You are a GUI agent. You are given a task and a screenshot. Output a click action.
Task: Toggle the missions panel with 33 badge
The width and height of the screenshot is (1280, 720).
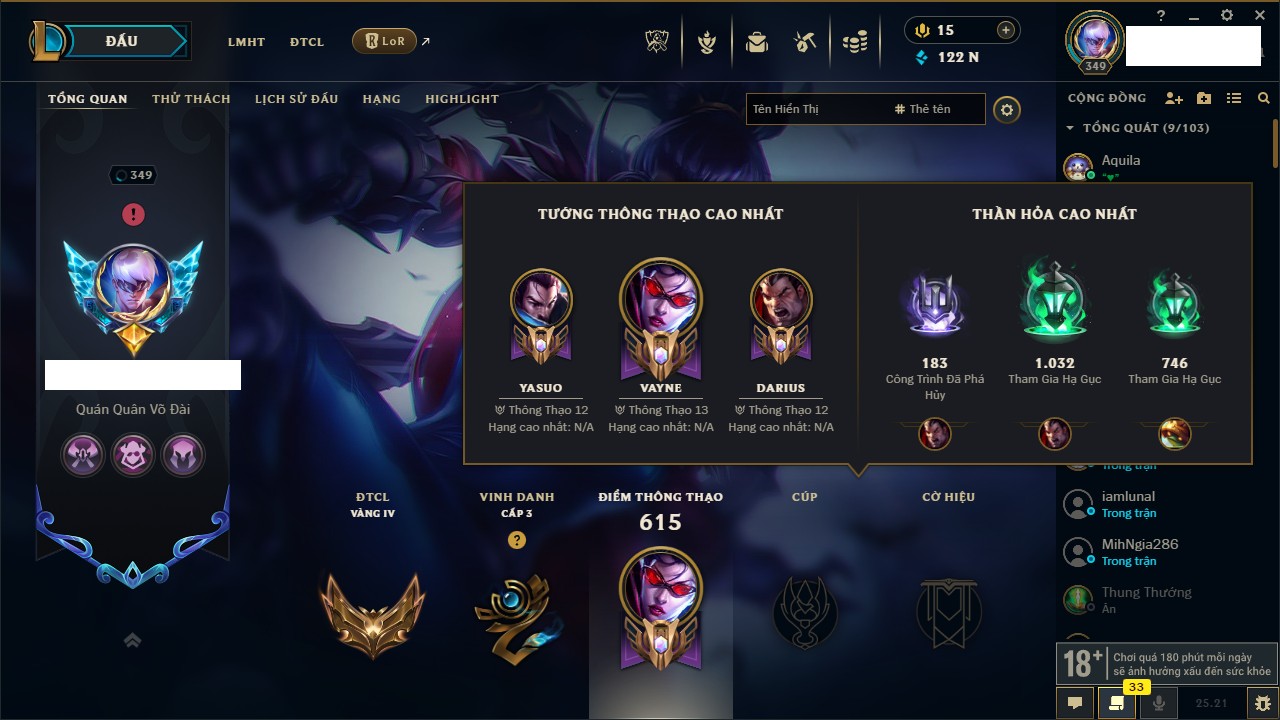tap(1117, 703)
